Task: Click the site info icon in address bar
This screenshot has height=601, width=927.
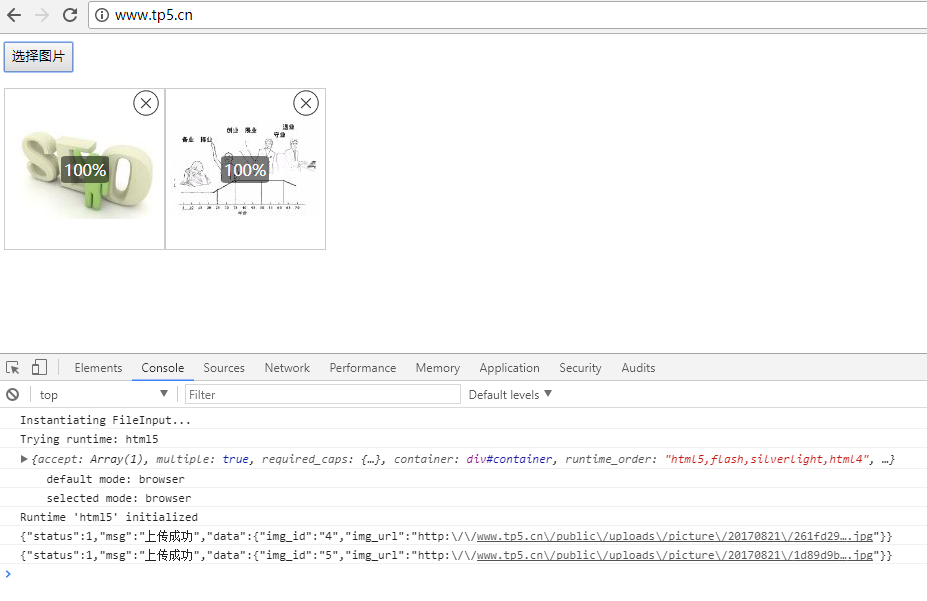Action: pyautogui.click(x=102, y=15)
